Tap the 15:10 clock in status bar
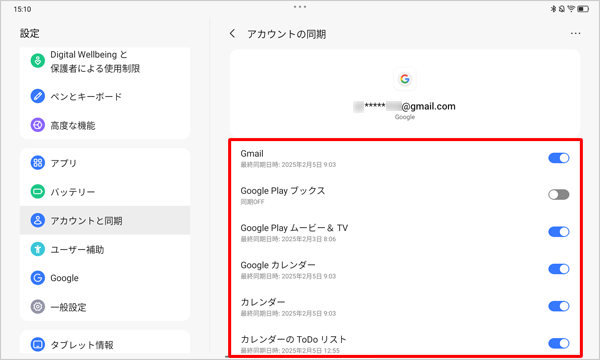The image size is (600, 360). pos(22,9)
